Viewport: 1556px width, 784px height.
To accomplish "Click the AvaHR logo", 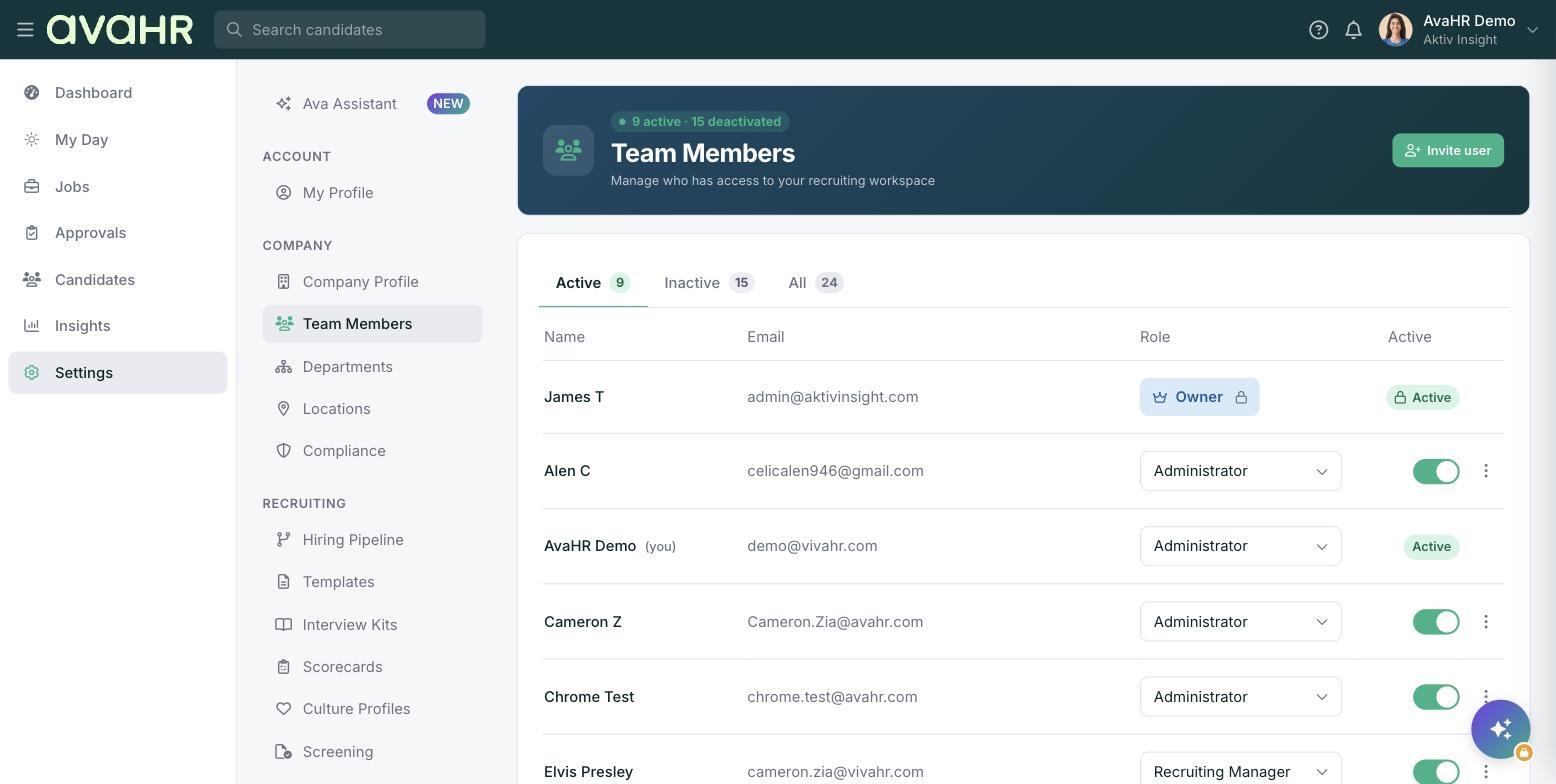I will (120, 30).
